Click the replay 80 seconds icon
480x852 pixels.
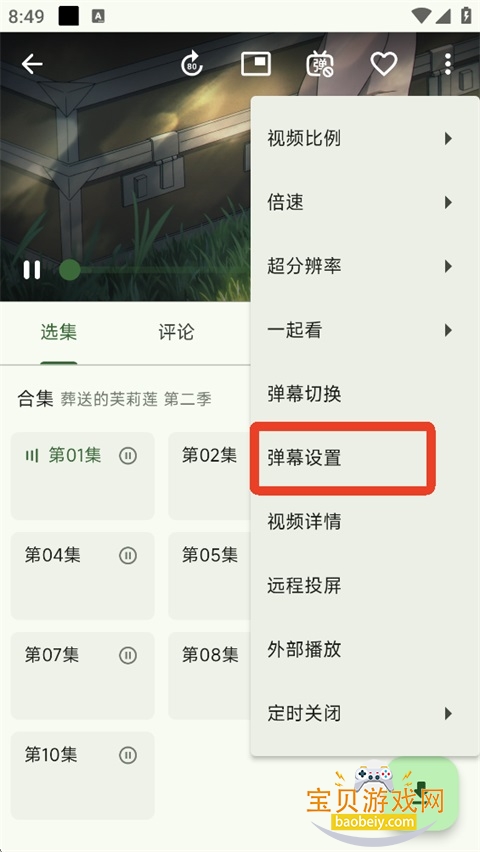click(192, 64)
